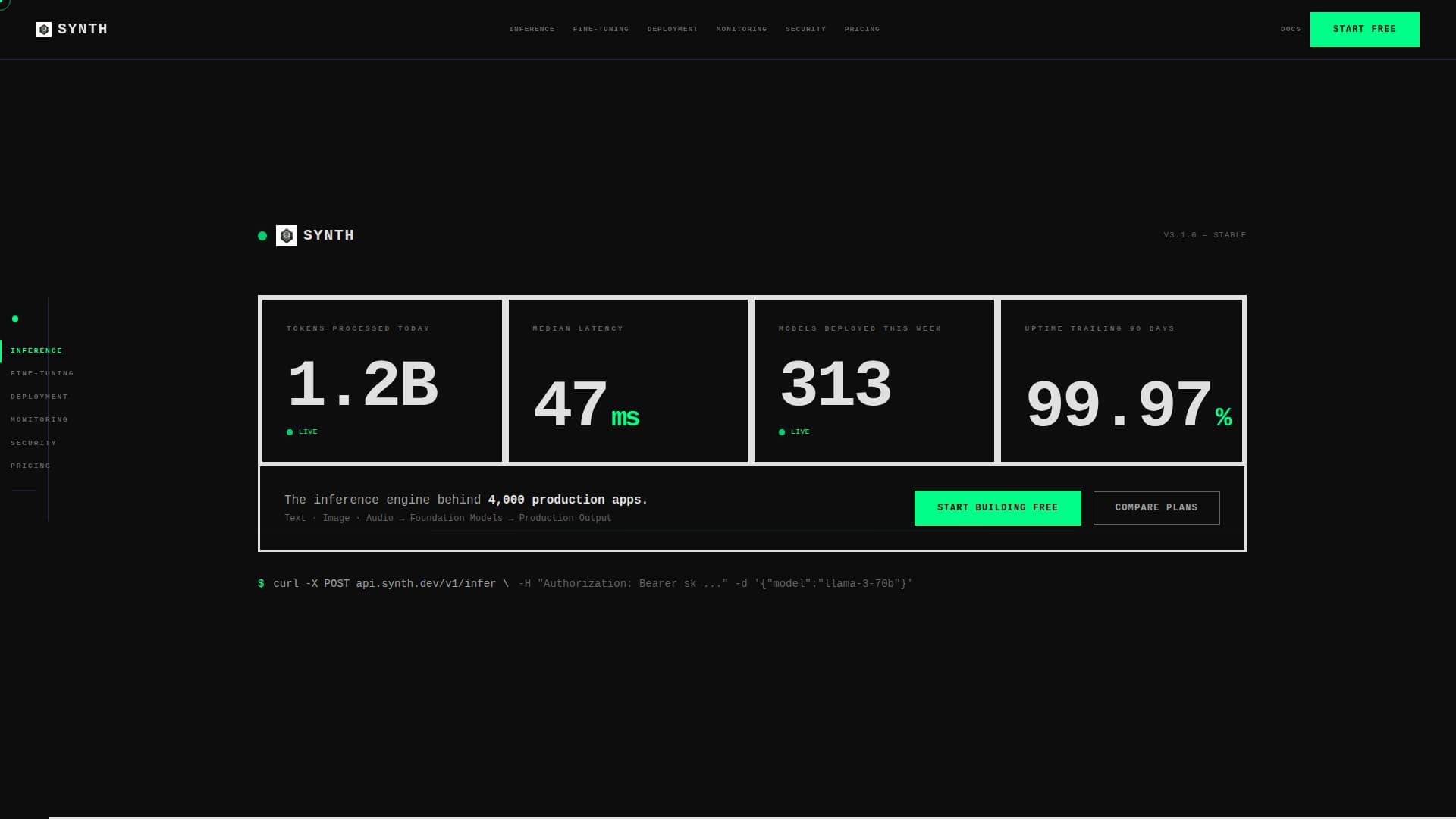The height and width of the screenshot is (819, 1456).
Task: Click the SYNTH logo icon in header
Action: tap(44, 30)
